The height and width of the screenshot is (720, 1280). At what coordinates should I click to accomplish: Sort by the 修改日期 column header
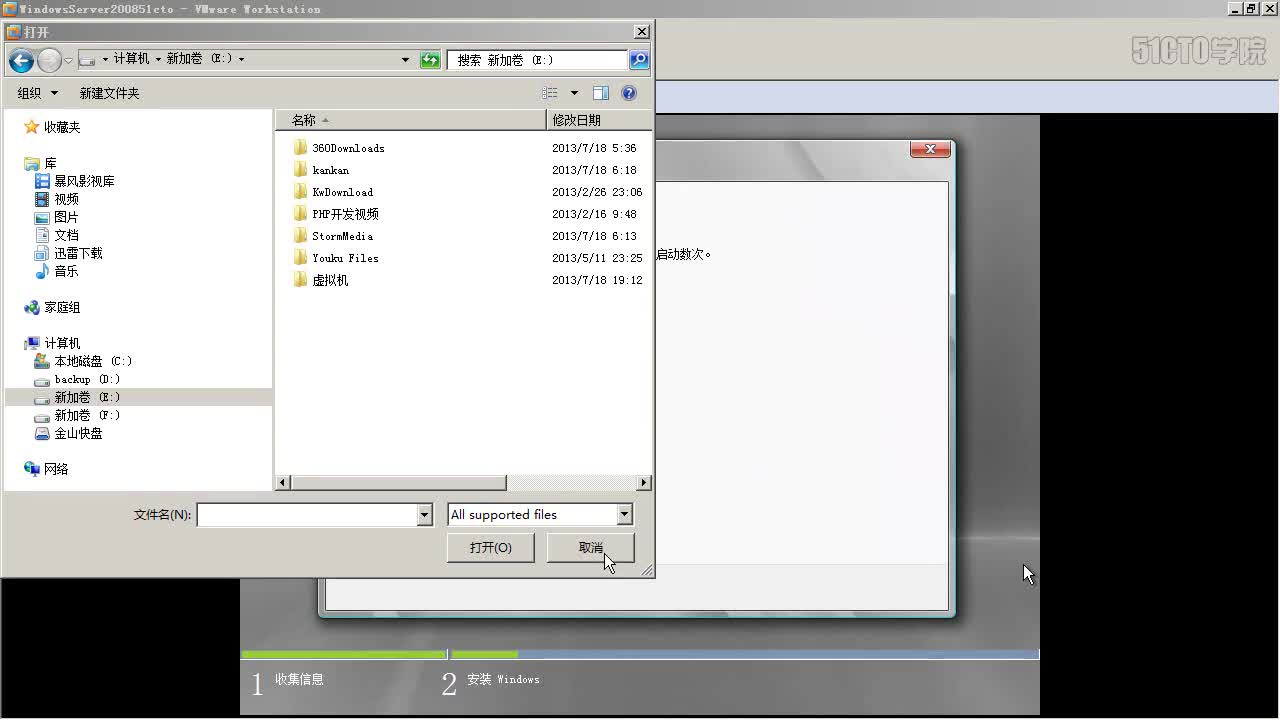pos(599,120)
